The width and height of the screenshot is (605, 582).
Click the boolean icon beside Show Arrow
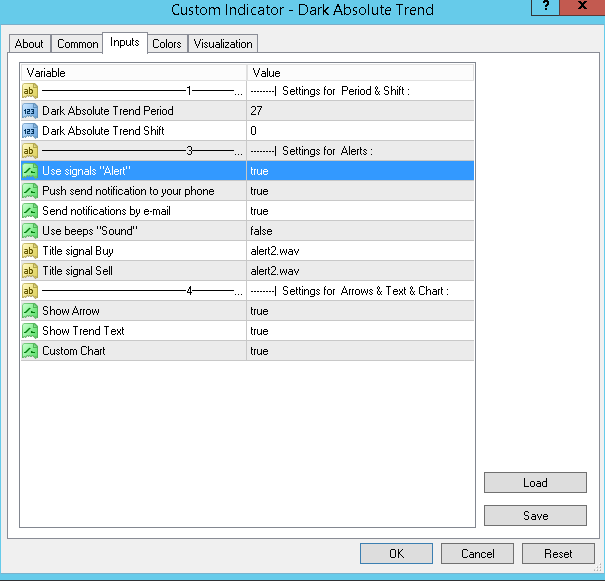pos(30,311)
